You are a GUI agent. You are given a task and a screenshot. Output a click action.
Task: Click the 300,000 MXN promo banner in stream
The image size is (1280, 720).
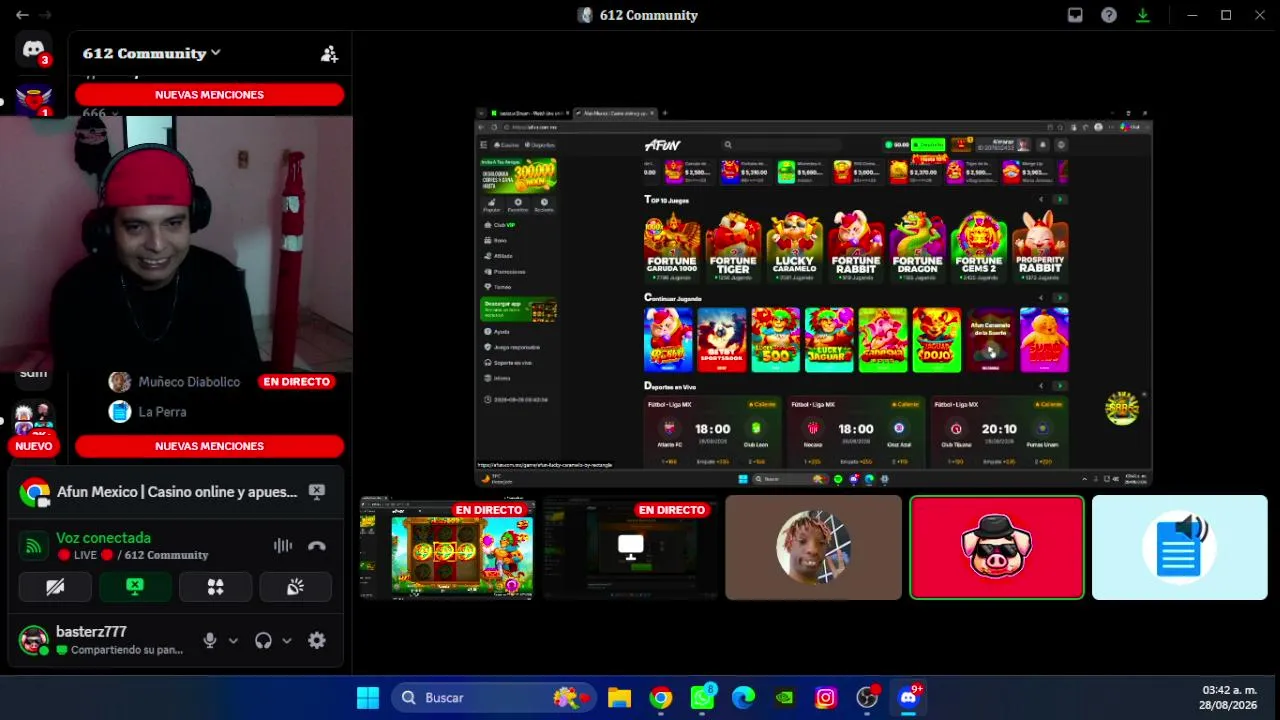click(518, 175)
